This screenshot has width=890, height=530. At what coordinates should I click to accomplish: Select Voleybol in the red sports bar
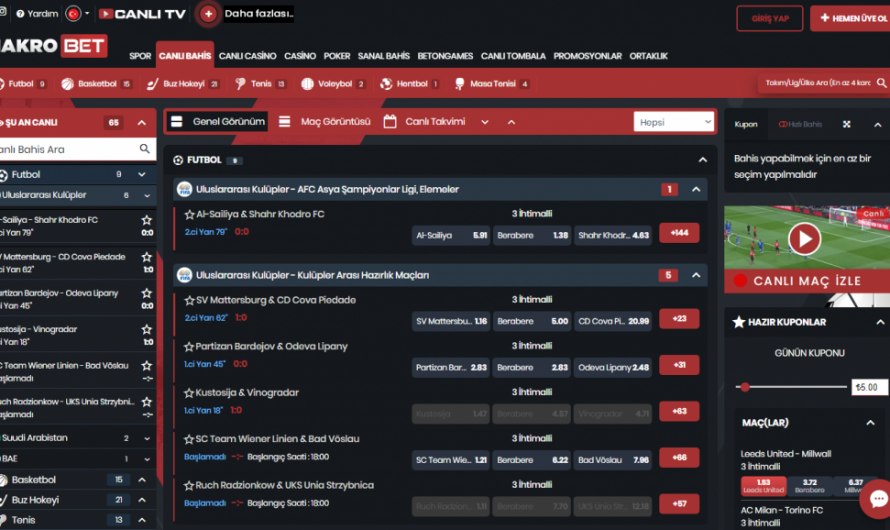coord(333,84)
